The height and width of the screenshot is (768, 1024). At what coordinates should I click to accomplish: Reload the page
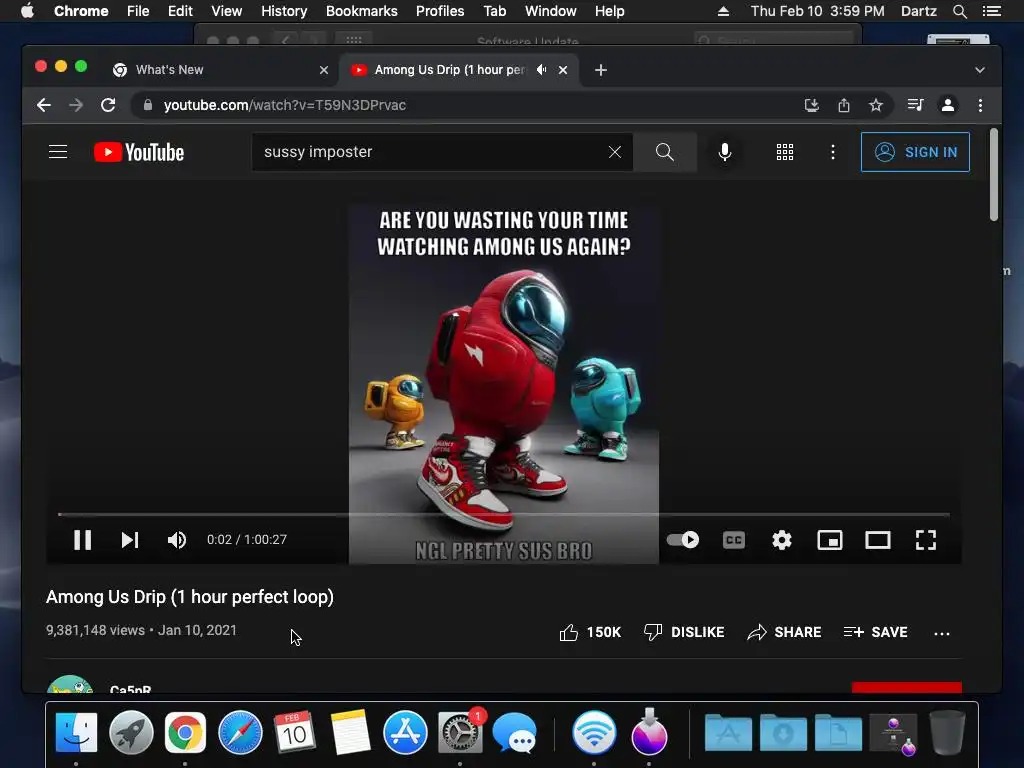[x=108, y=105]
